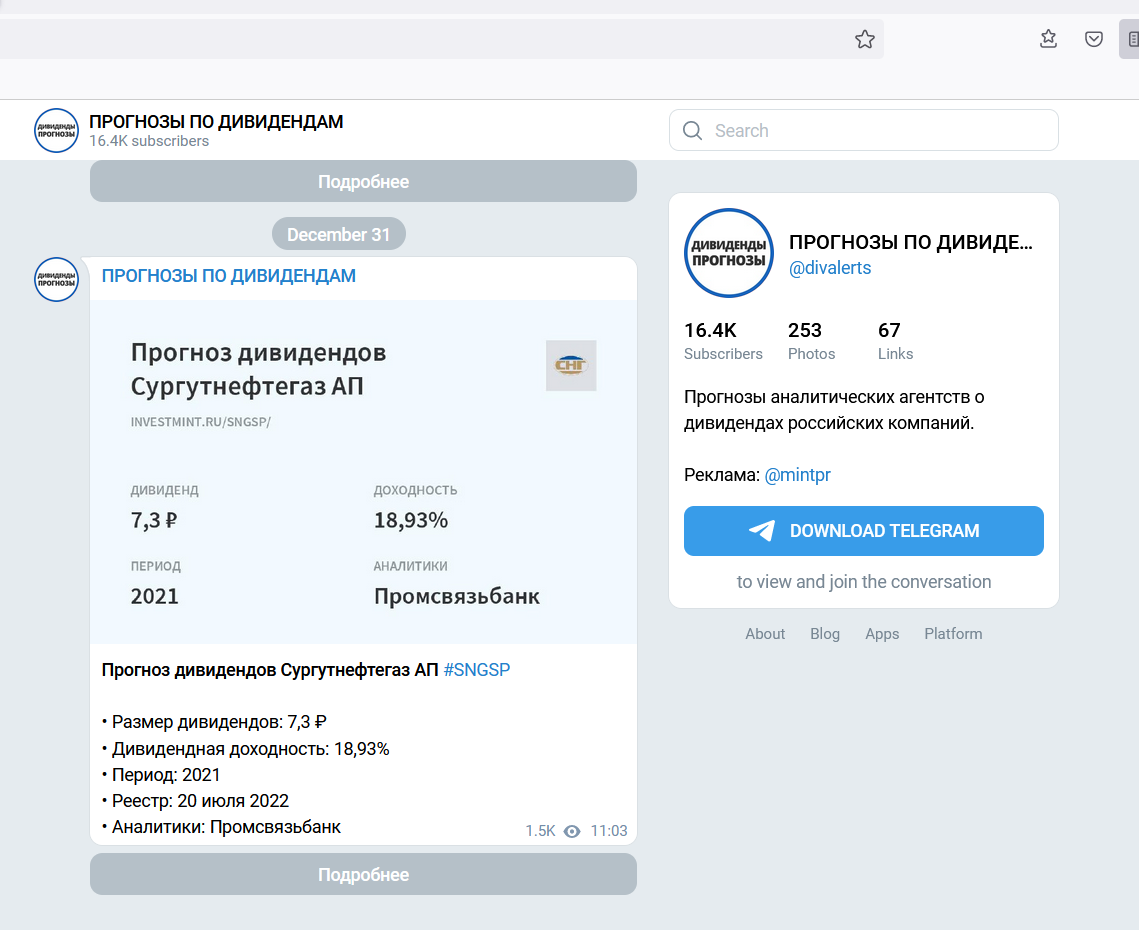Screen dimensions: 1139x930
Task: Open the @mintpr advertising contact
Action: [x=797, y=474]
